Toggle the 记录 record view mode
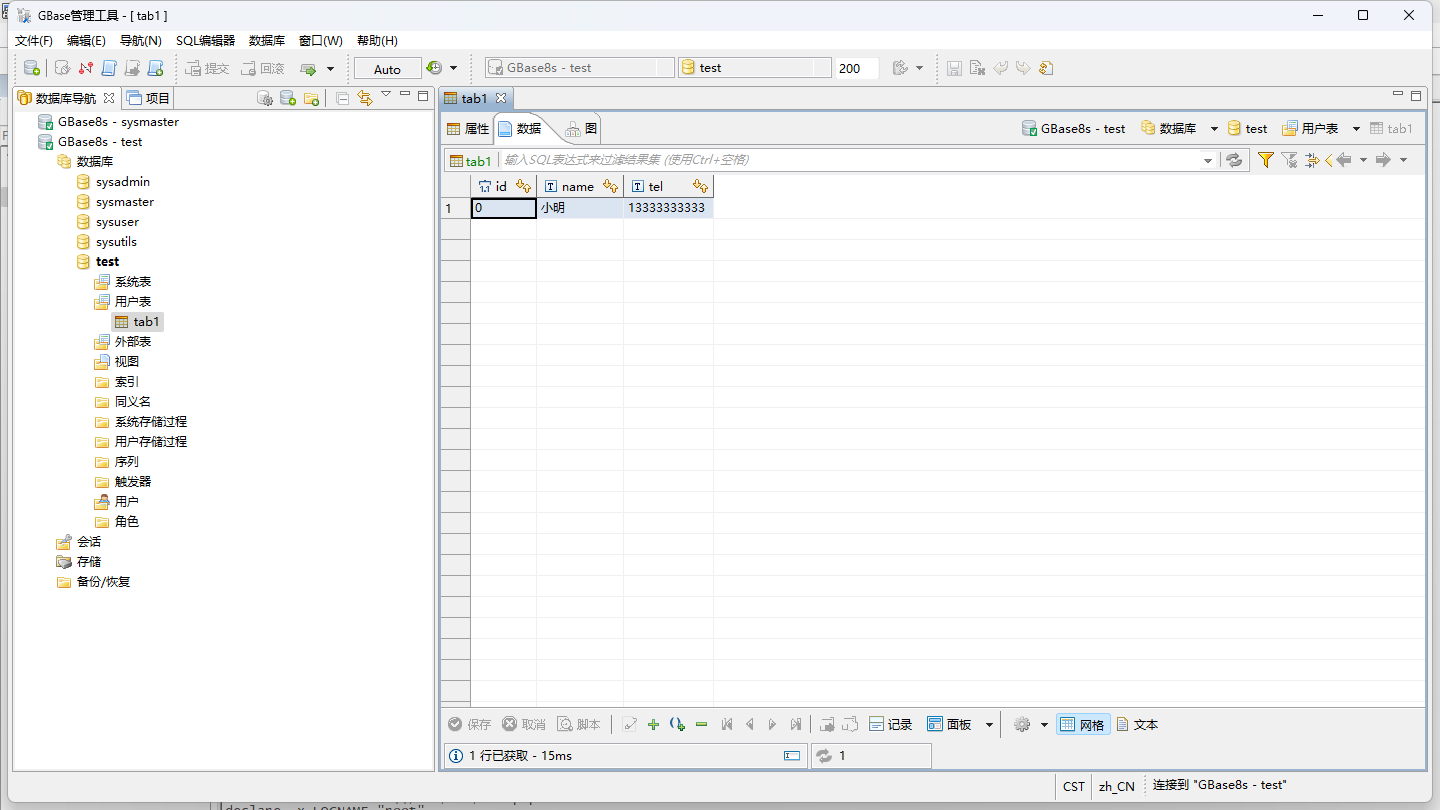 point(890,725)
